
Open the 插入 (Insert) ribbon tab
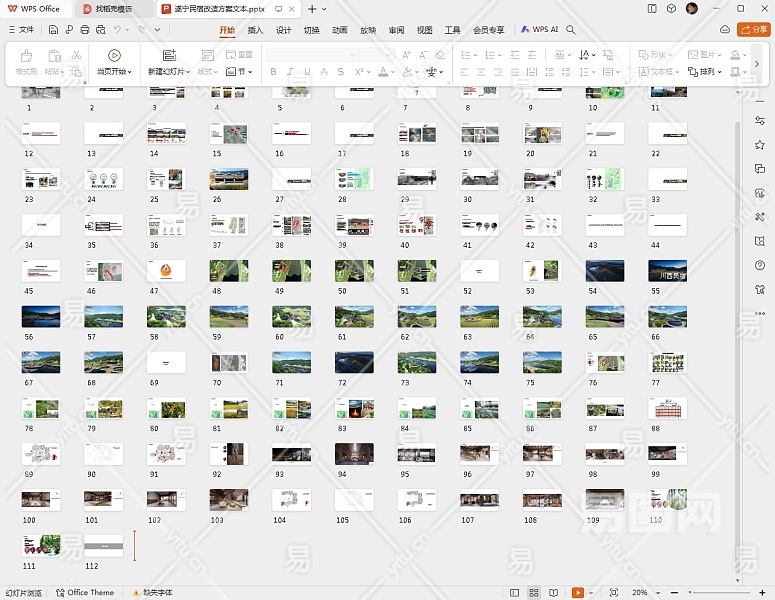pyautogui.click(x=255, y=30)
